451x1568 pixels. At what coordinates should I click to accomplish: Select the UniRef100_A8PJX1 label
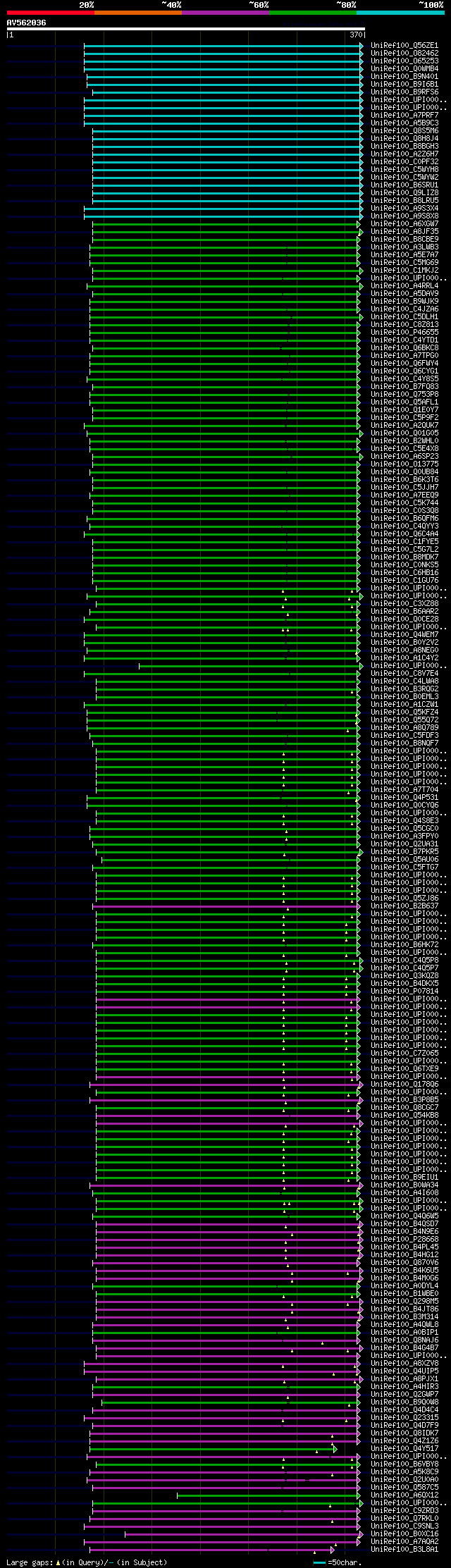pyautogui.click(x=404, y=1379)
